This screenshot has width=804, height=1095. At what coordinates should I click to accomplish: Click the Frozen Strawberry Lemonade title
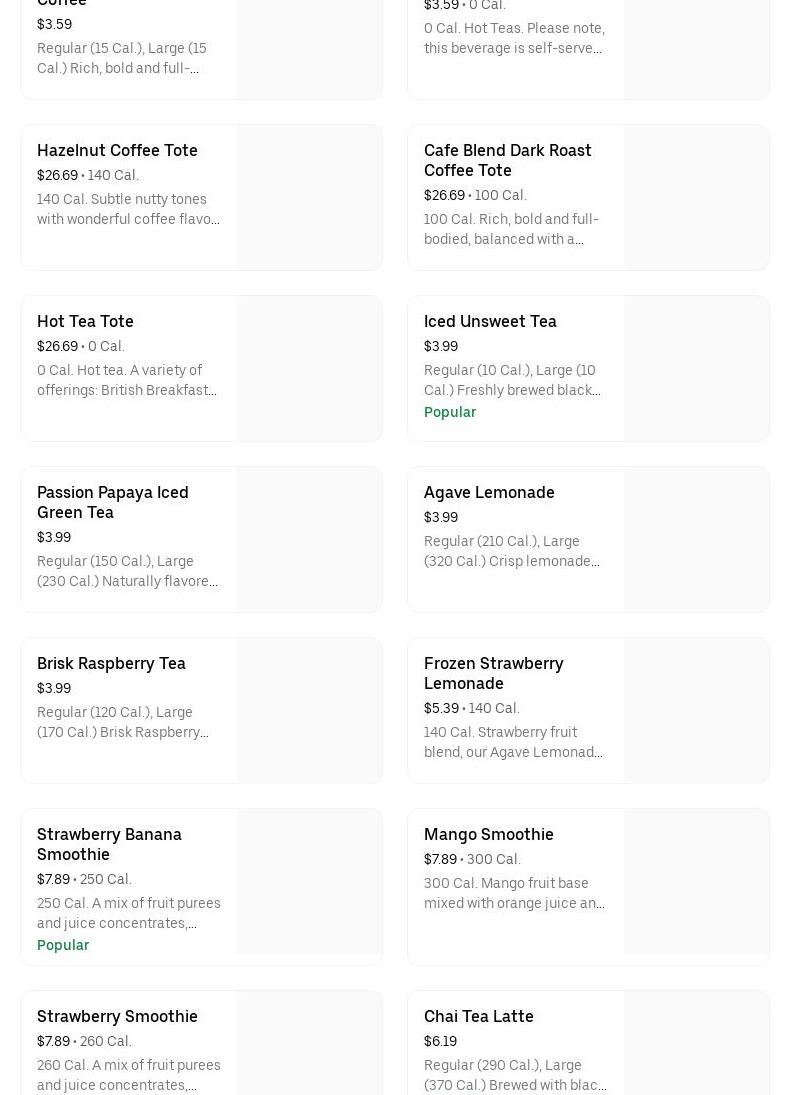pos(493,673)
